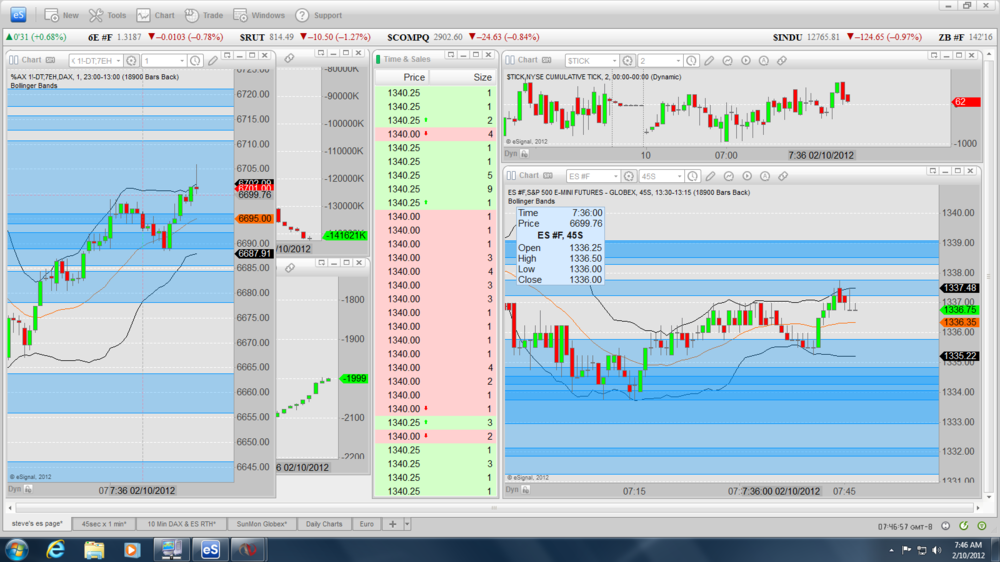Click the play/replay icon in ES #F chart
1000x562 pixels.
(747, 176)
